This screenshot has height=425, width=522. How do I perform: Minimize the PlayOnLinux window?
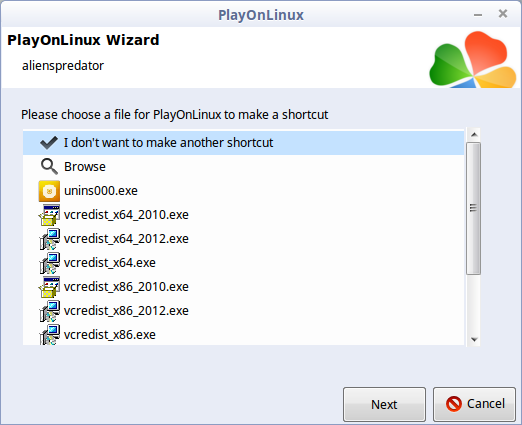(x=478, y=15)
